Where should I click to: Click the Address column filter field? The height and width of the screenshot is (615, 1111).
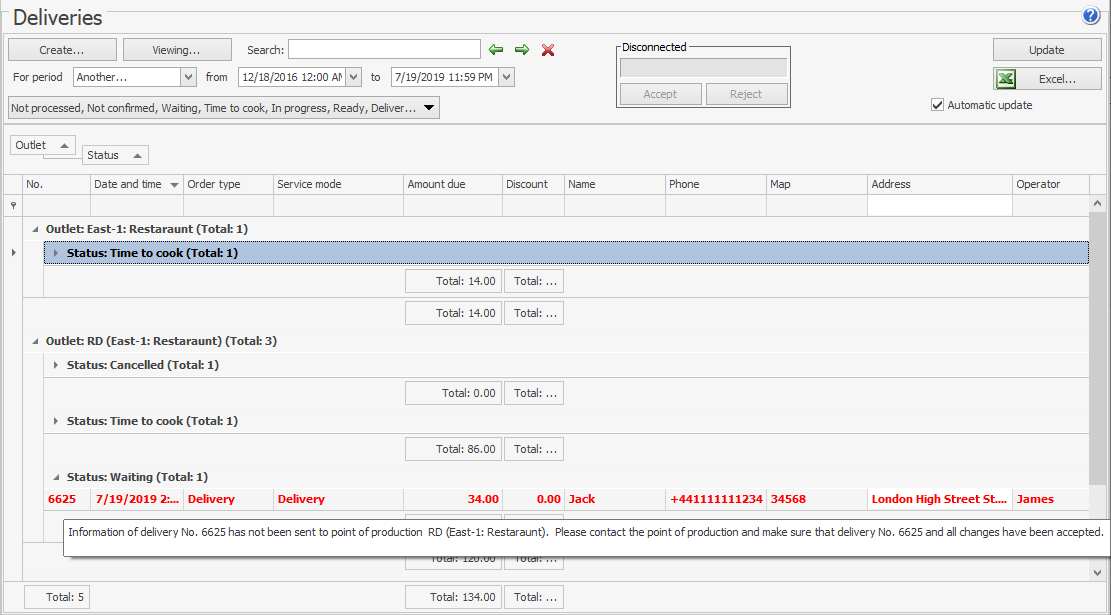[939, 206]
